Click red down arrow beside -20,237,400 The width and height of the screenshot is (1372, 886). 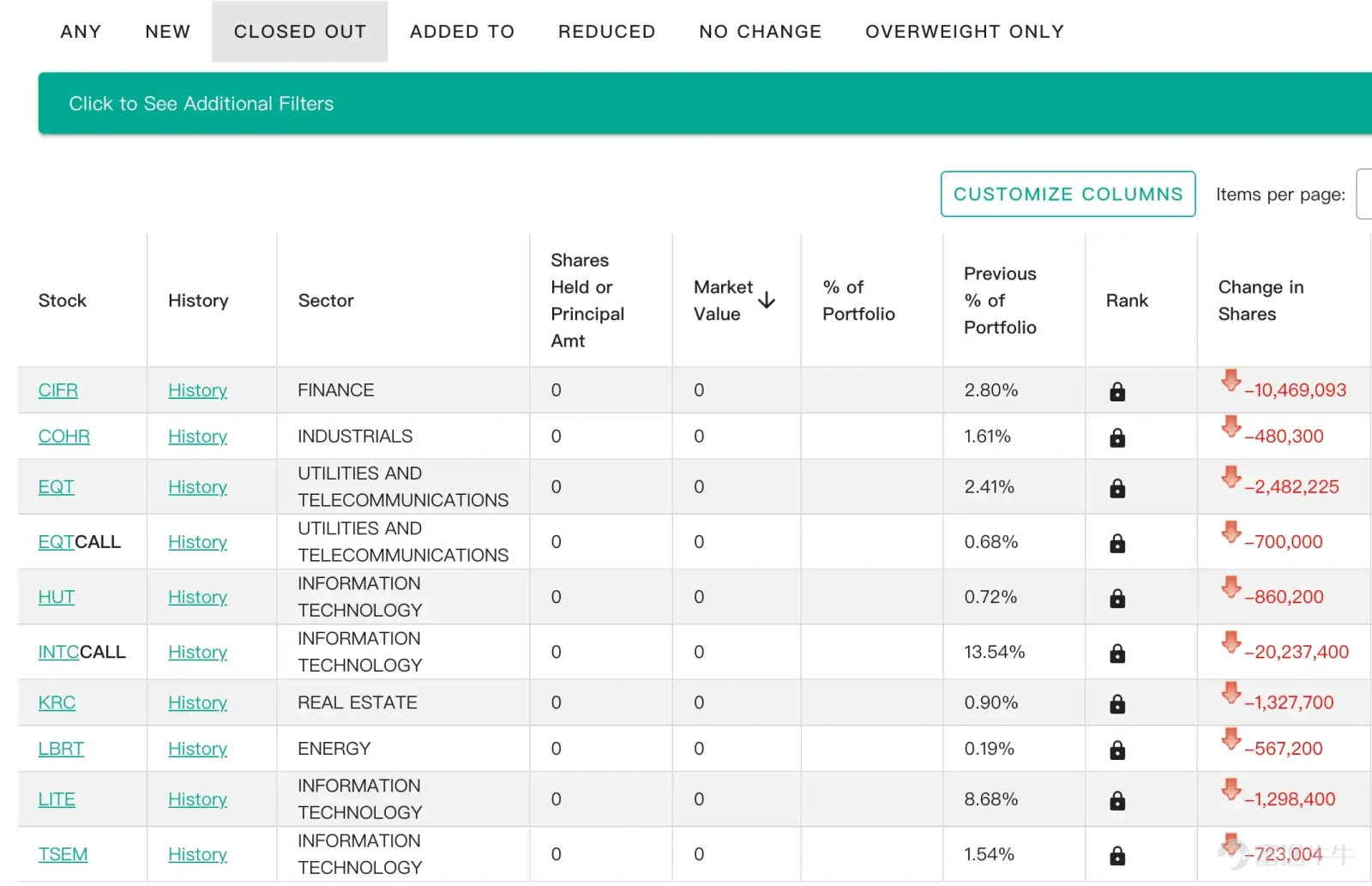(x=1231, y=642)
